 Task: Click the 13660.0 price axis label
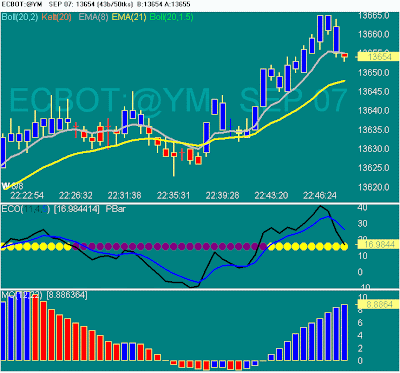pos(374,34)
